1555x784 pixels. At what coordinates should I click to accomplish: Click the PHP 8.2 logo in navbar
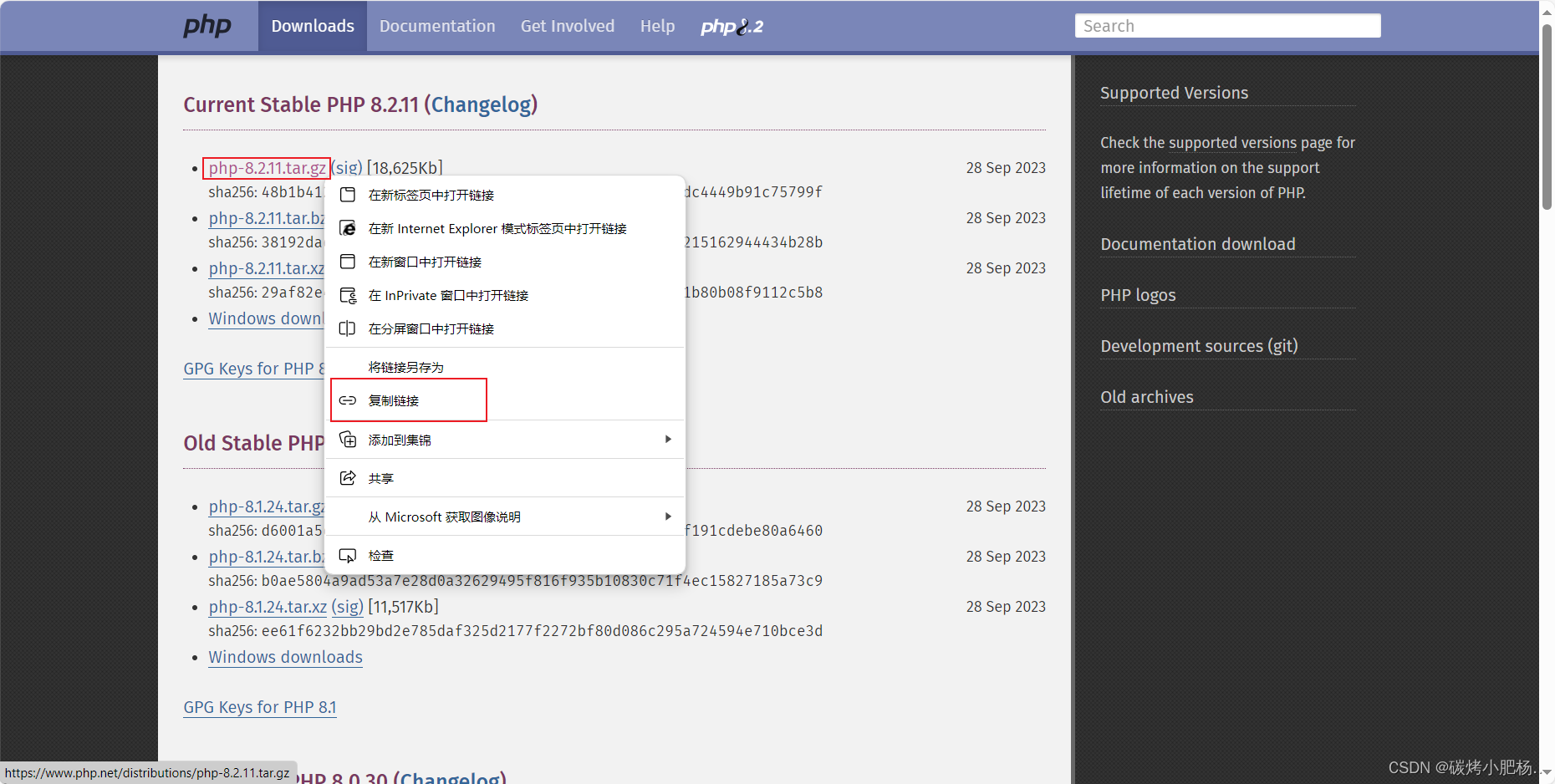point(732,27)
